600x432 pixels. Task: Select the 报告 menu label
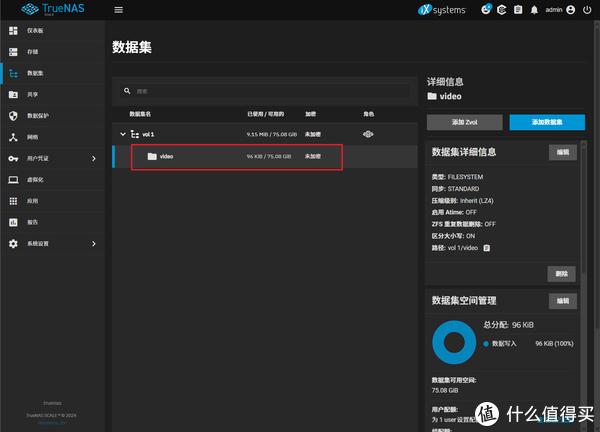33,222
